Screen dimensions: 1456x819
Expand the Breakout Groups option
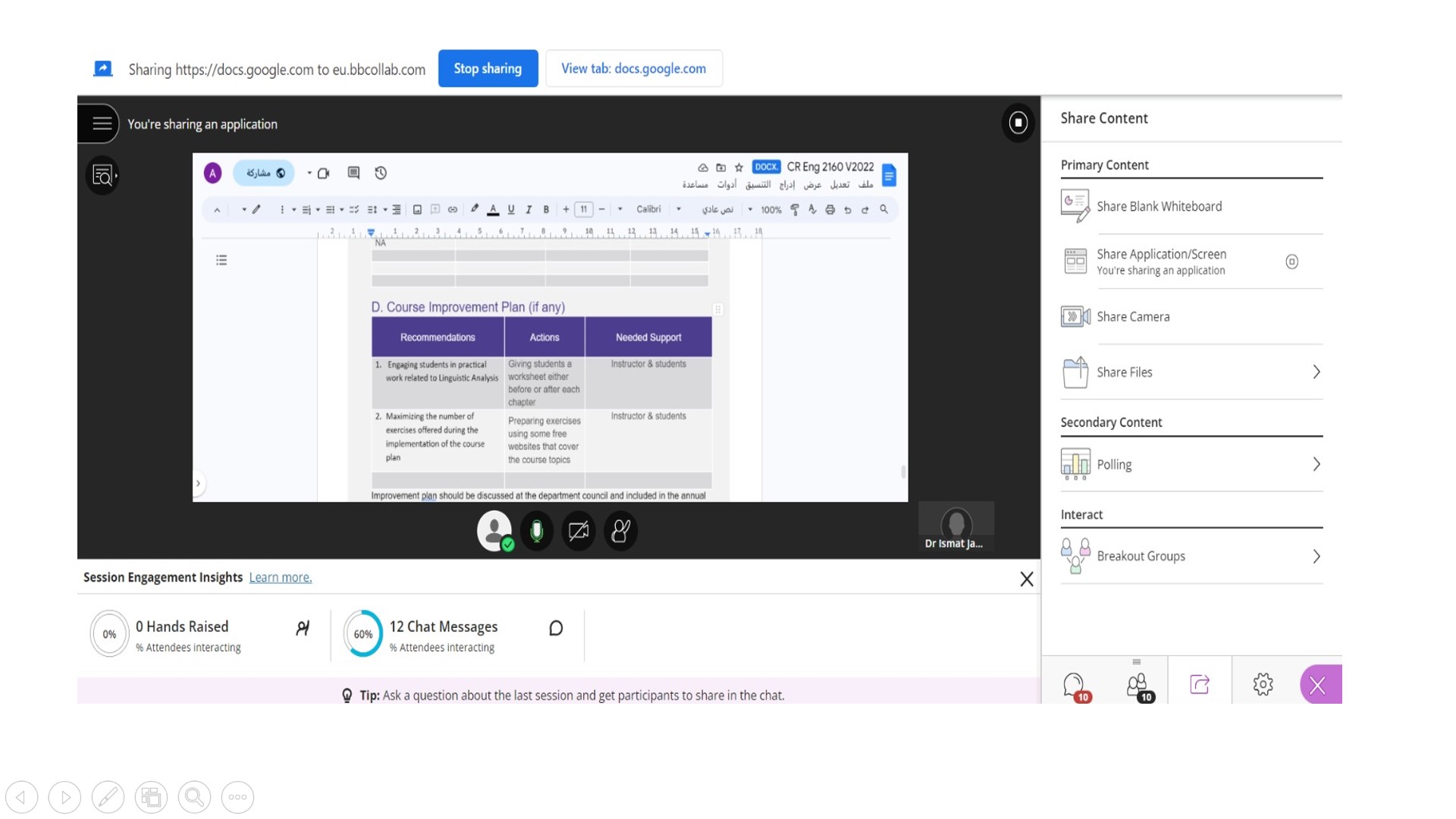tap(1316, 556)
